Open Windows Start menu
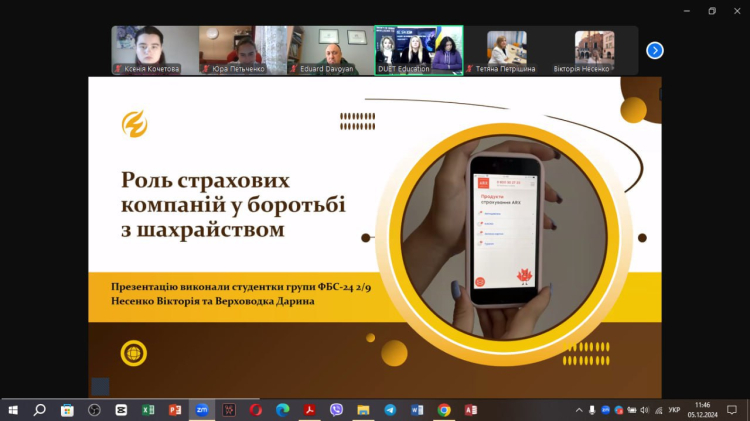This screenshot has width=750, height=421. (13, 410)
